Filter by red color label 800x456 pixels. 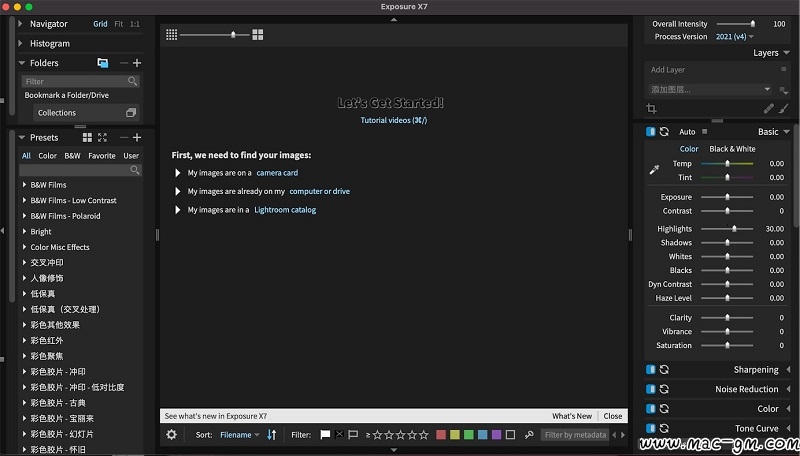point(441,435)
